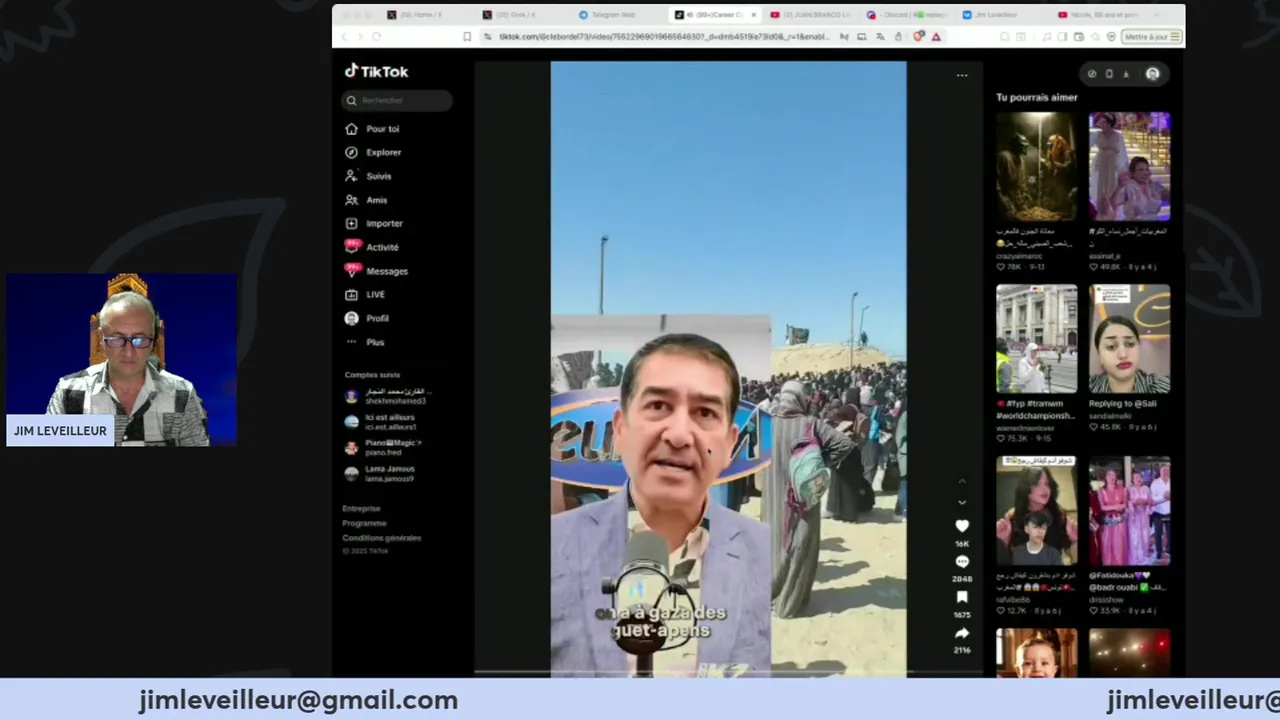This screenshot has height=720, width=1280.
Task: Reload the page with browser refresh icon
Action: [376, 37]
